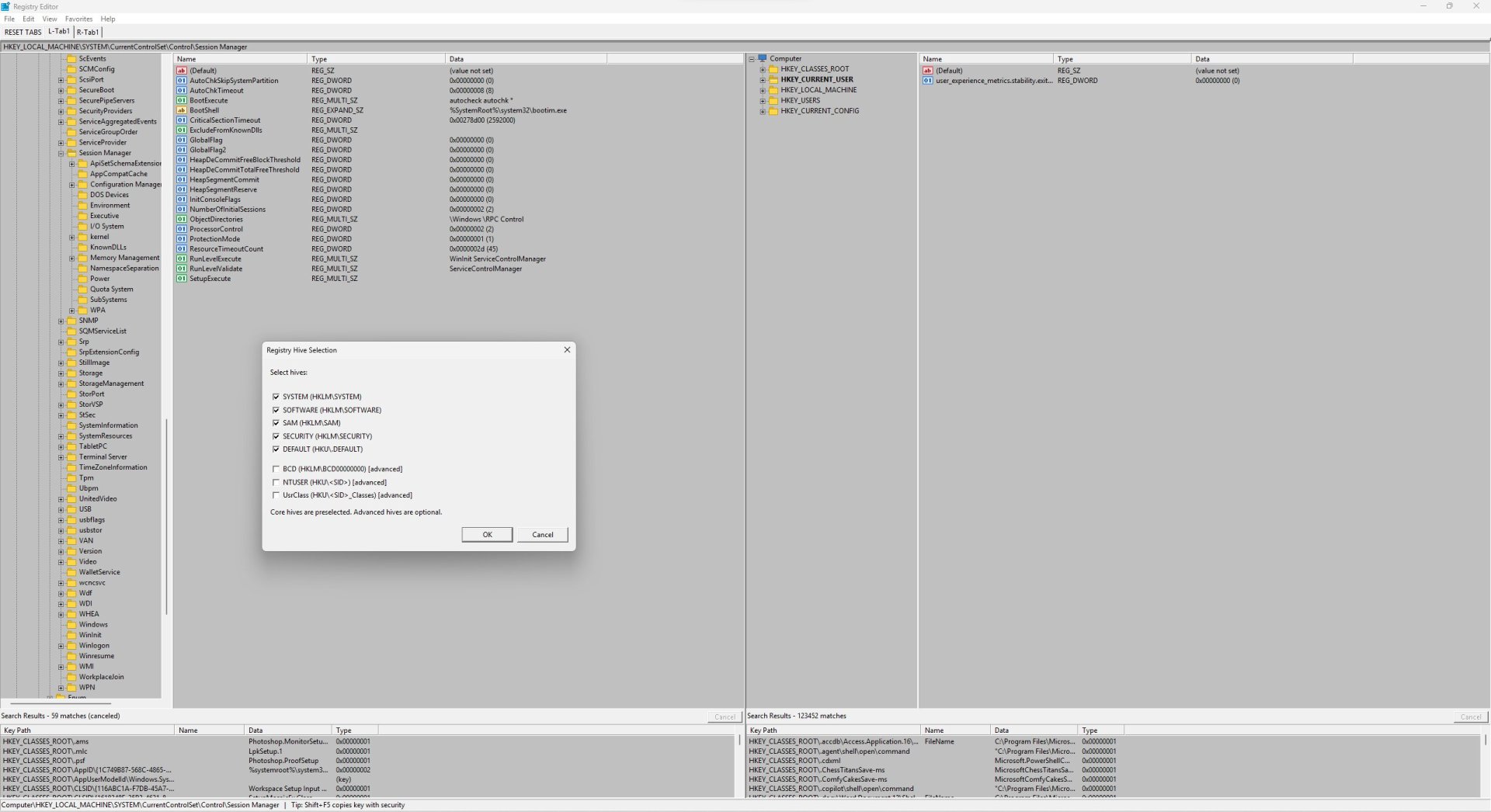The width and height of the screenshot is (1491, 812).
Task: Click the KnownDLLs folder icon
Action: 83,247
